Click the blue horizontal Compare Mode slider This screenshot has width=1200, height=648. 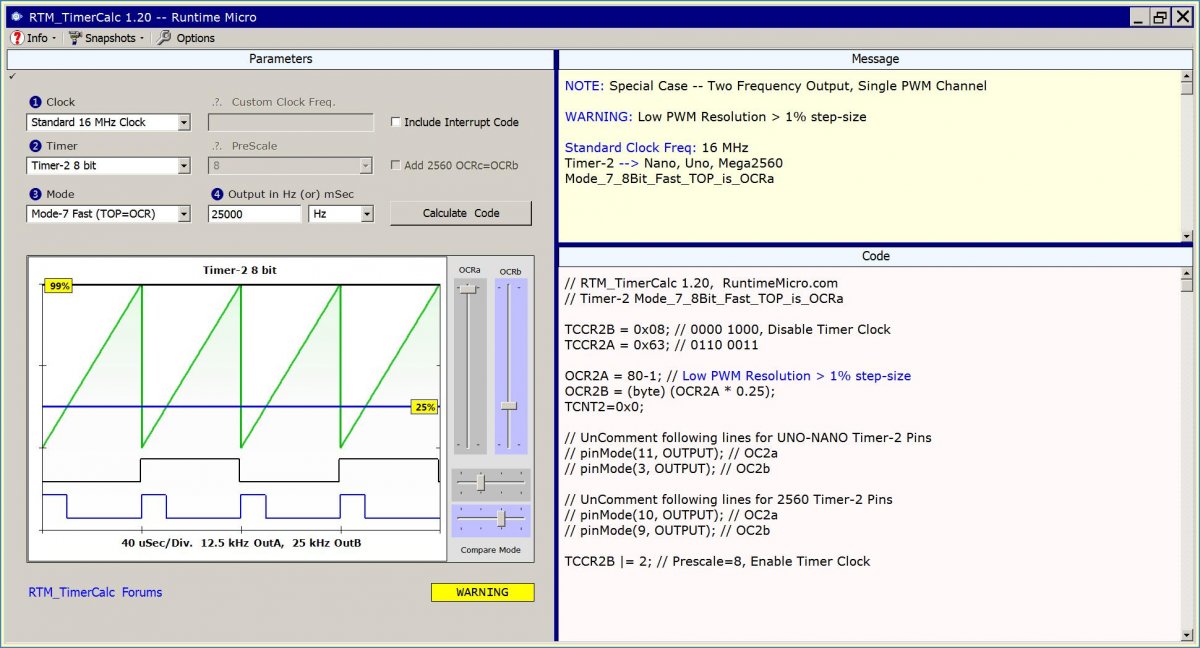point(501,518)
